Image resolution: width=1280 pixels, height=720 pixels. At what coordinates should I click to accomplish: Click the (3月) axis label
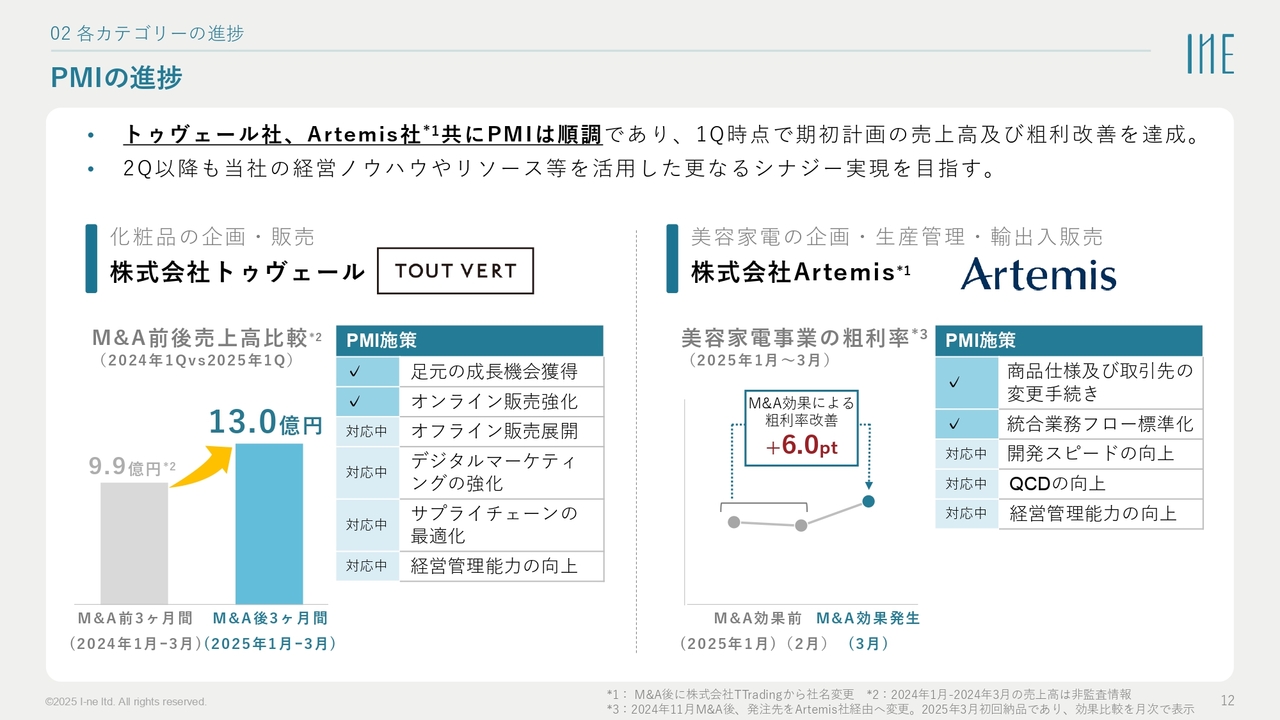868,644
